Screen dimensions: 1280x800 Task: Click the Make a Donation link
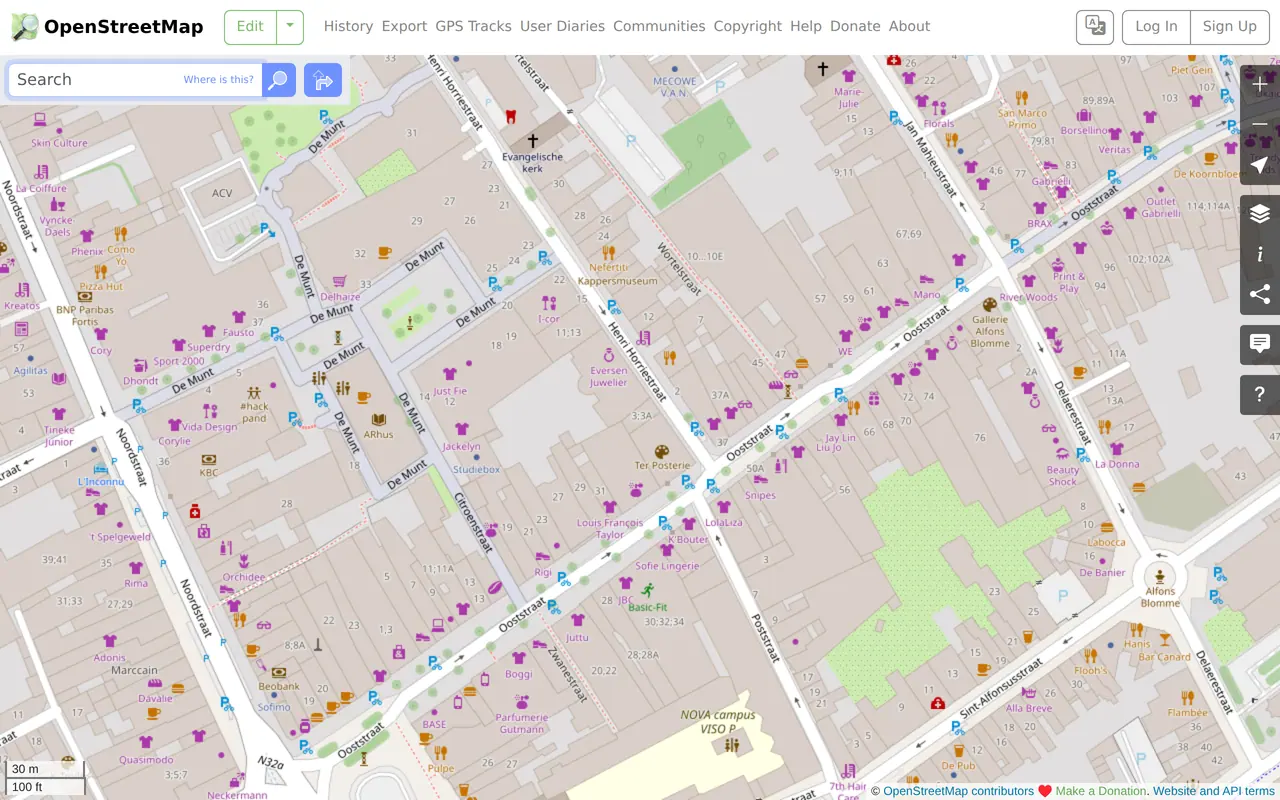(1100, 791)
